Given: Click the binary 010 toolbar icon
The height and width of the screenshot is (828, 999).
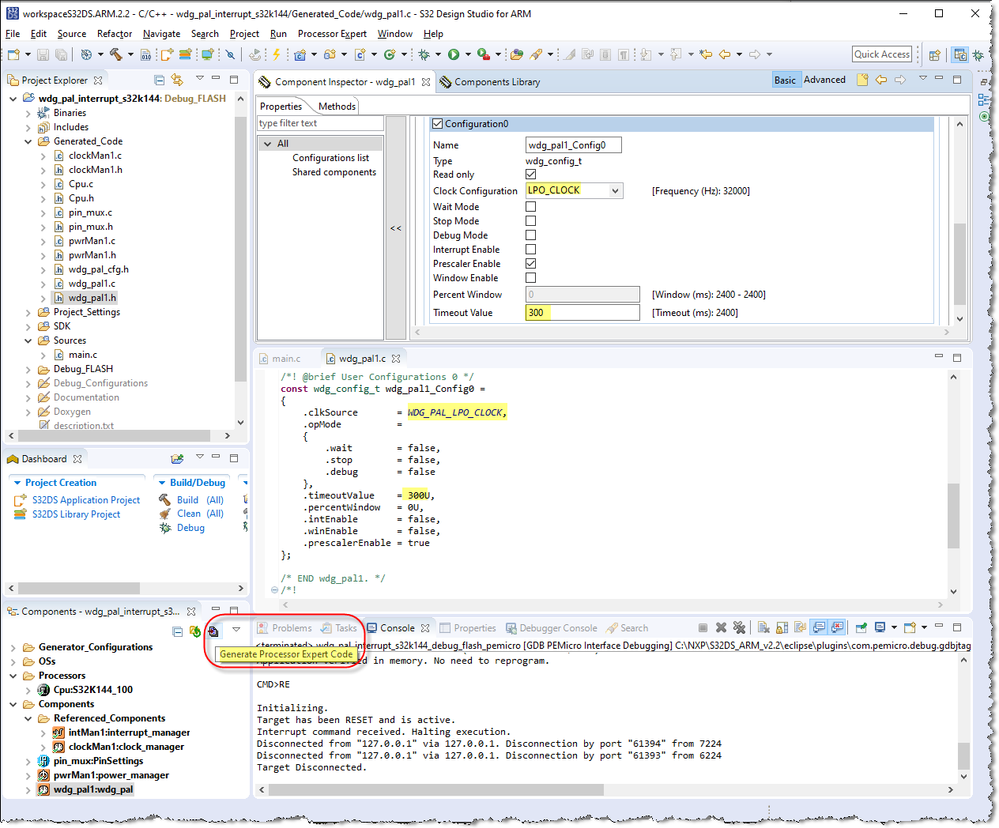Looking at the screenshot, I should coord(146,55).
